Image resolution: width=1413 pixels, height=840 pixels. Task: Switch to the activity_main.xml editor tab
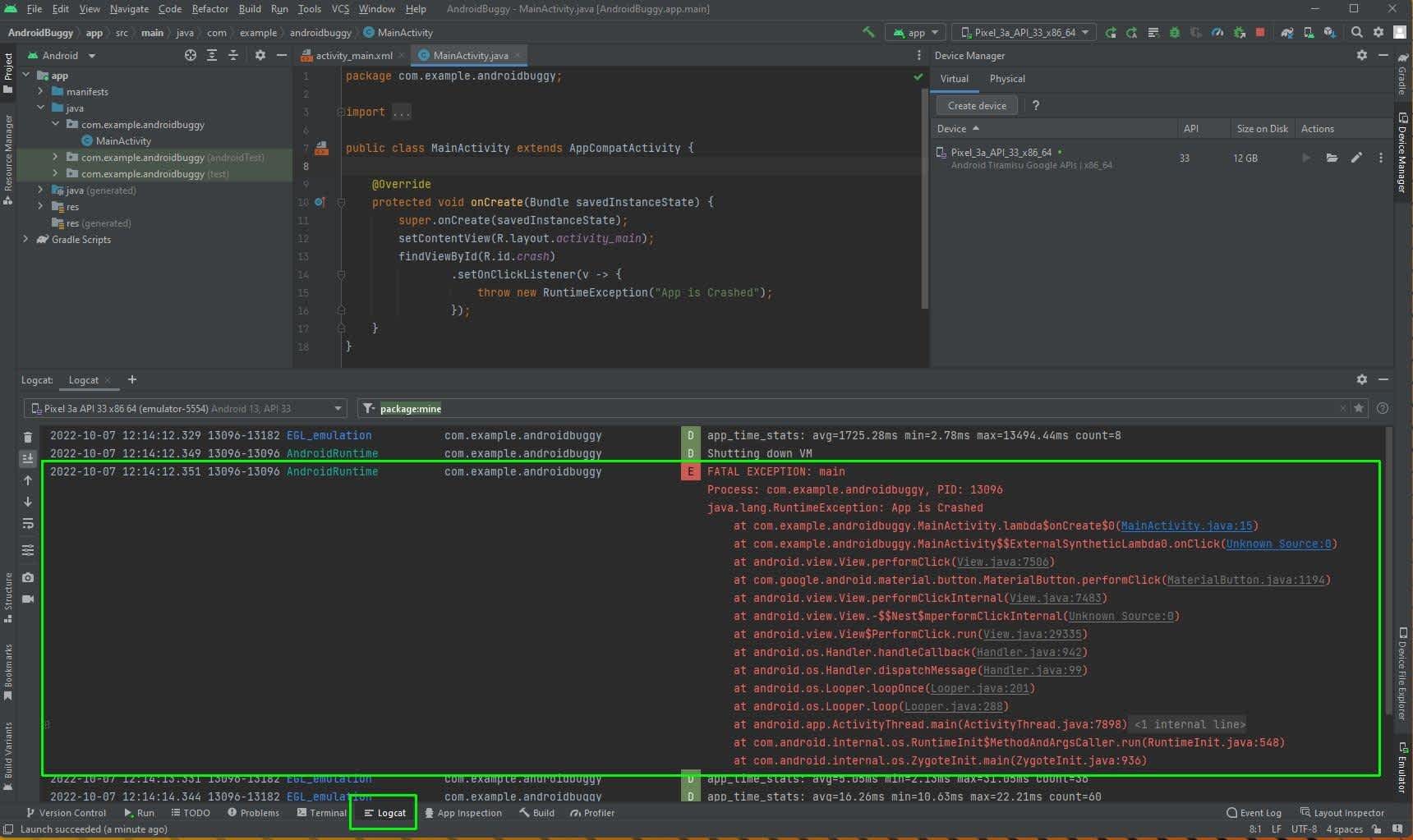(x=353, y=55)
